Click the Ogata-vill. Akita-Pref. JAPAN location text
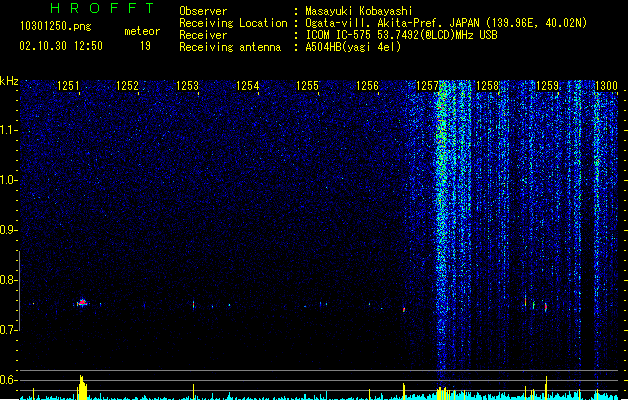Image resolution: width=629 pixels, height=400 pixels. pyautogui.click(x=446, y=23)
